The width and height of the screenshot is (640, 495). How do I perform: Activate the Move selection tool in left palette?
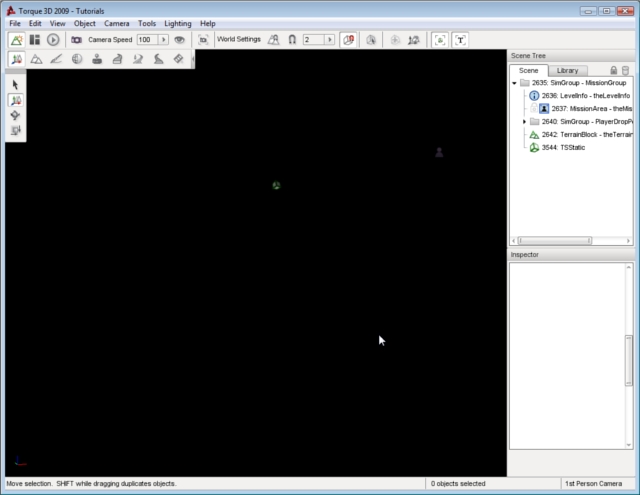coord(16,100)
